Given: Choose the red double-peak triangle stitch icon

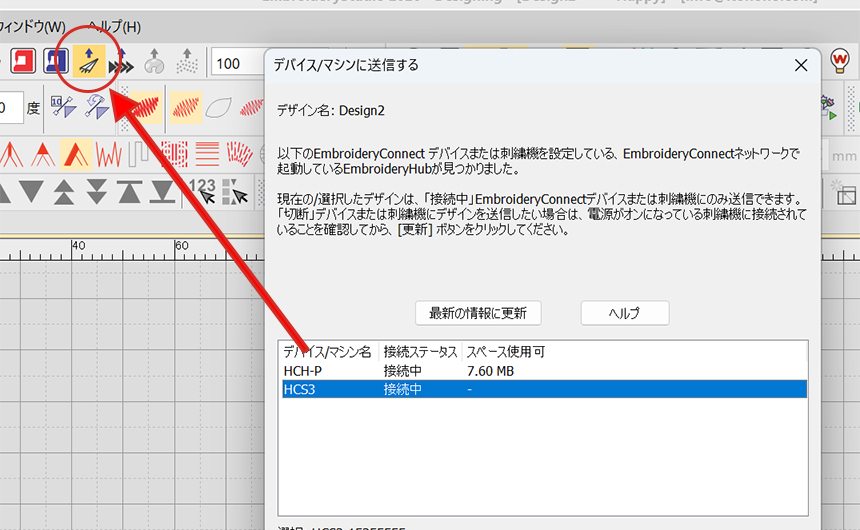Looking at the screenshot, I should 43,154.
